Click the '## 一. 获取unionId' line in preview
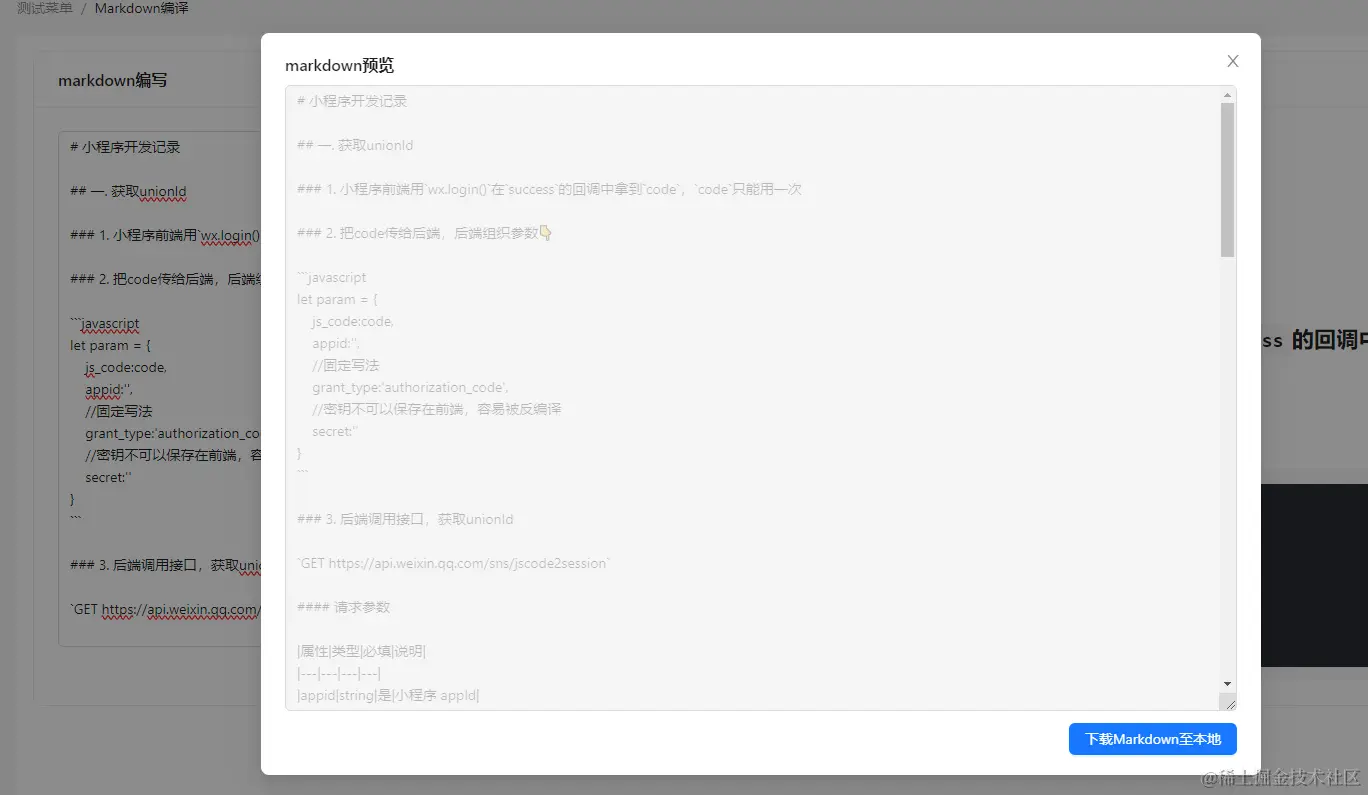 pyautogui.click(x=355, y=145)
